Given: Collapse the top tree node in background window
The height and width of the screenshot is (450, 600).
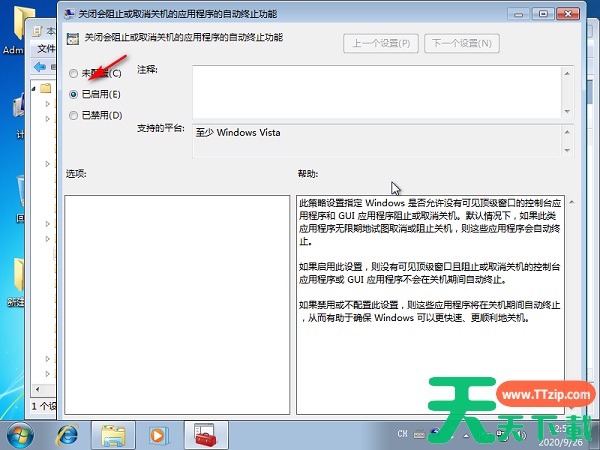Looking at the screenshot, I should tap(34, 89).
